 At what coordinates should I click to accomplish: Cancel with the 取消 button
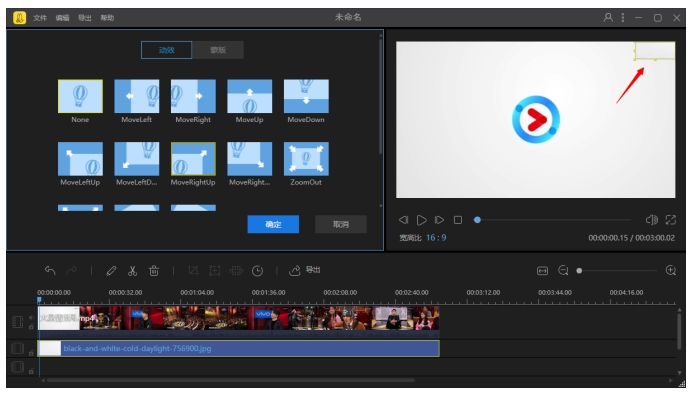pos(341,225)
